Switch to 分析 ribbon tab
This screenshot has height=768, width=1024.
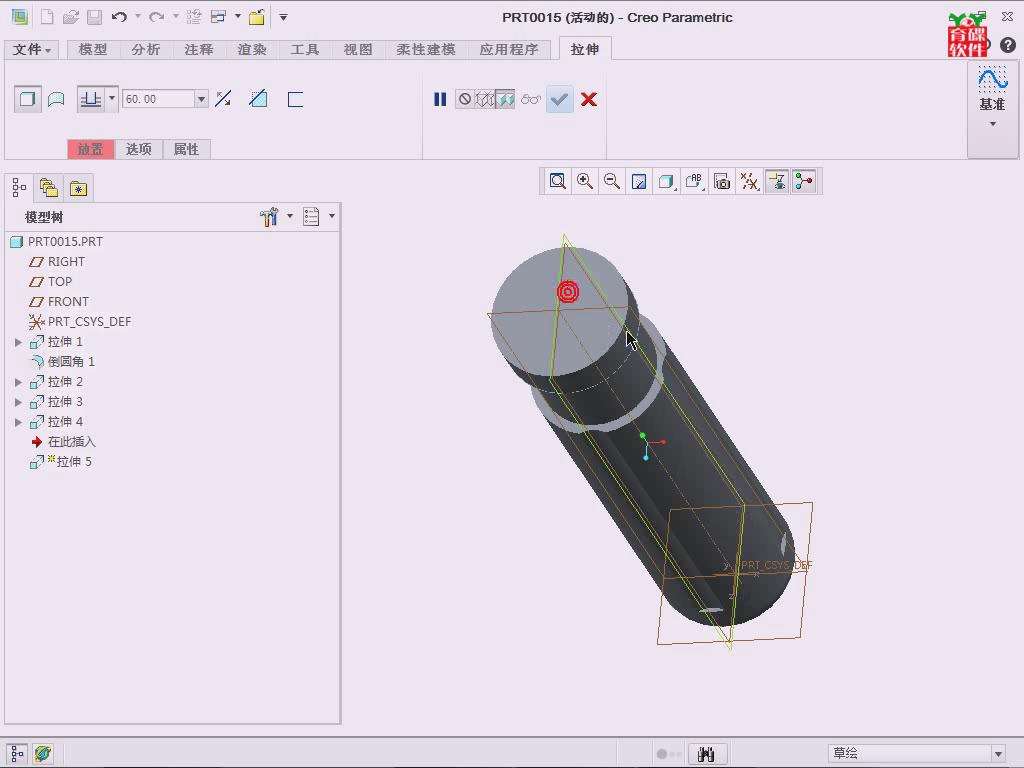pyautogui.click(x=146, y=50)
